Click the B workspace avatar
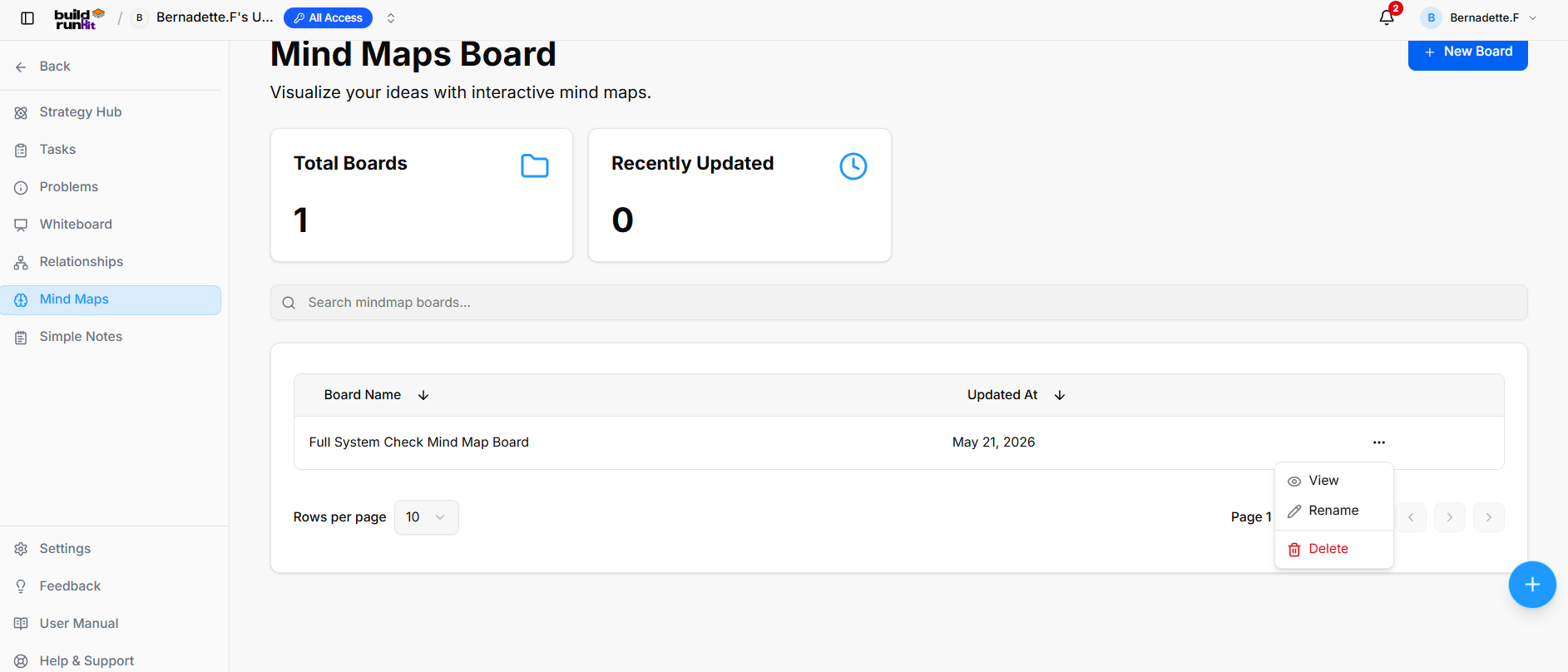 point(140,17)
